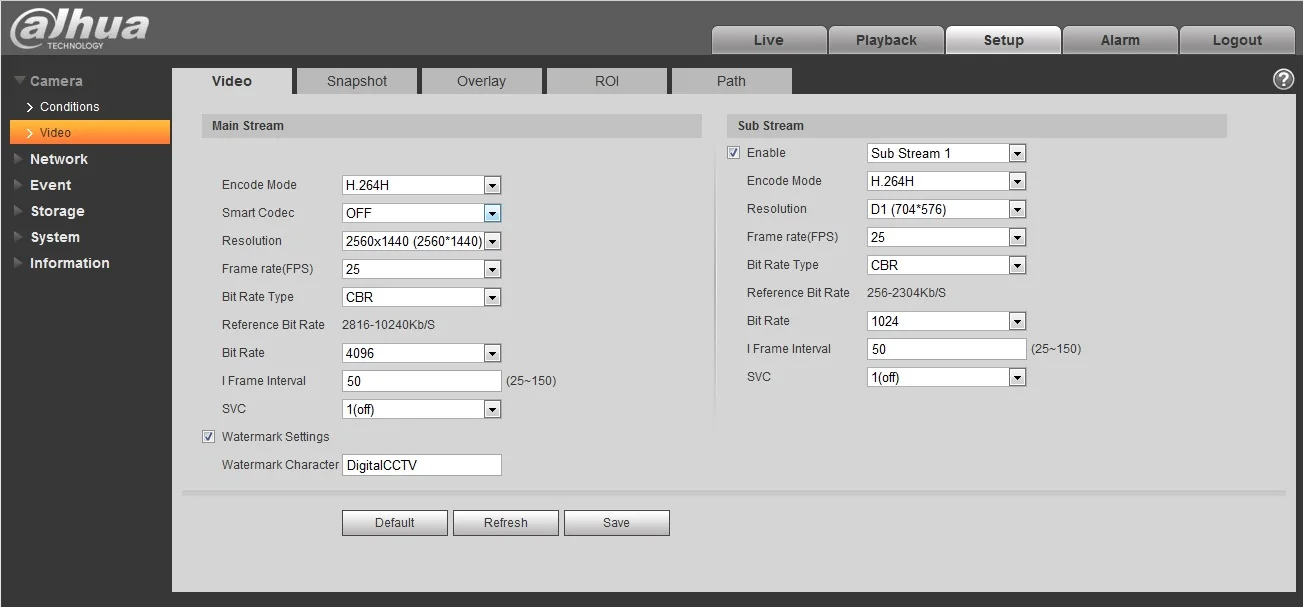Select Video item in sidebar
Viewport: 1303px width, 607px height.
(x=90, y=132)
